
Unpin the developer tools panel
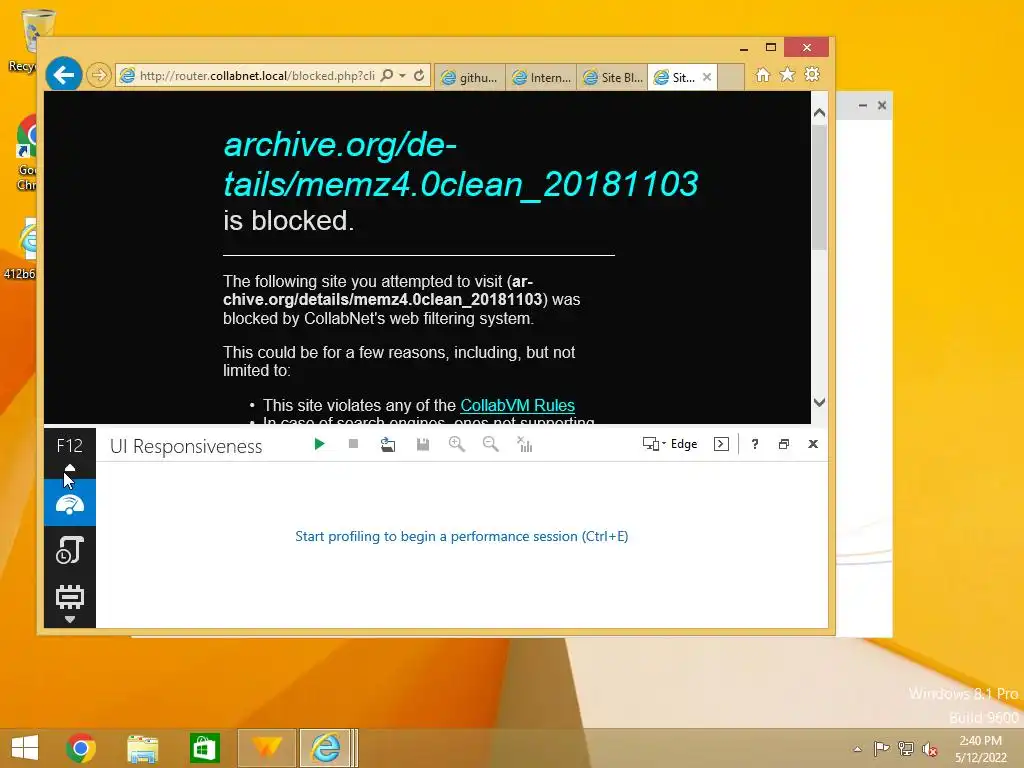tap(784, 444)
